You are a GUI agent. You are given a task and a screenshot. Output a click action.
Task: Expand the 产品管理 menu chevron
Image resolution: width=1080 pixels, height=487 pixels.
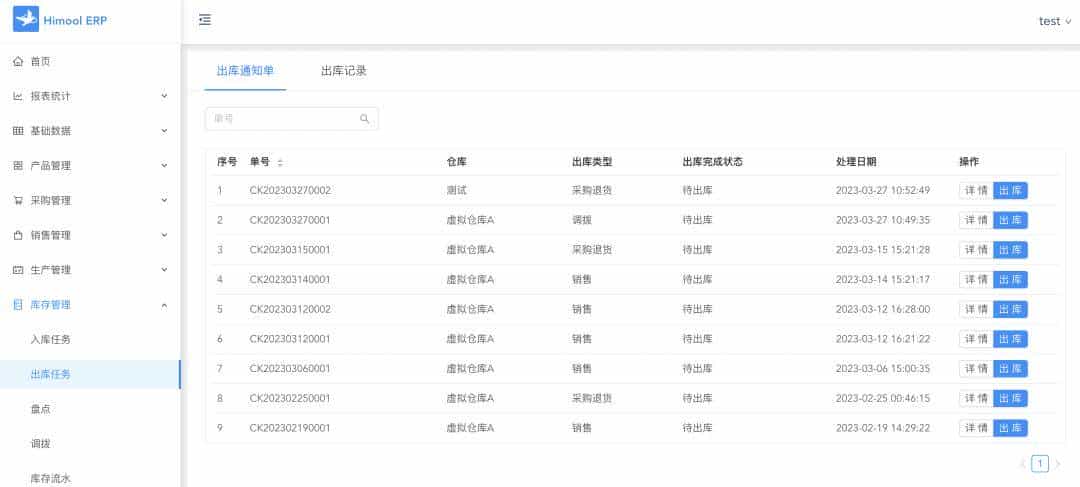pyautogui.click(x=164, y=165)
